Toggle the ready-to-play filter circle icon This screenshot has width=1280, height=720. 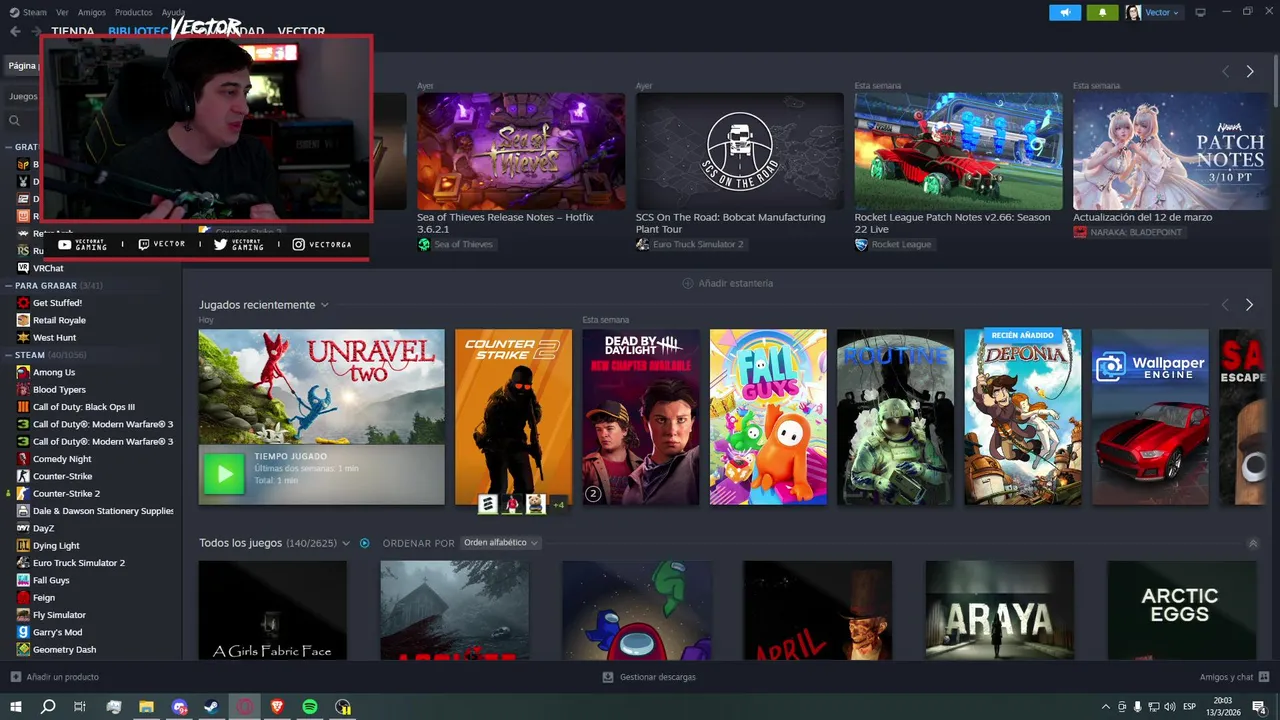pos(364,543)
